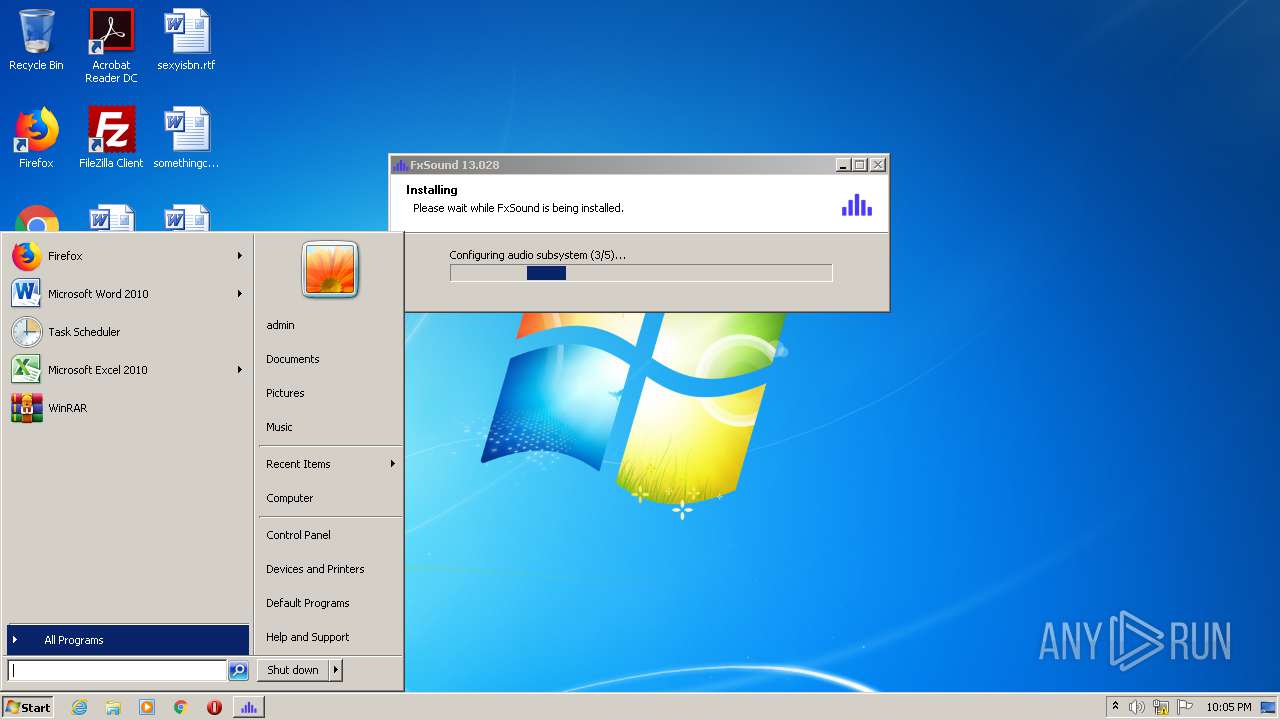The height and width of the screenshot is (720, 1280).
Task: Launch Firefox from Start menu
Action: 128,256
